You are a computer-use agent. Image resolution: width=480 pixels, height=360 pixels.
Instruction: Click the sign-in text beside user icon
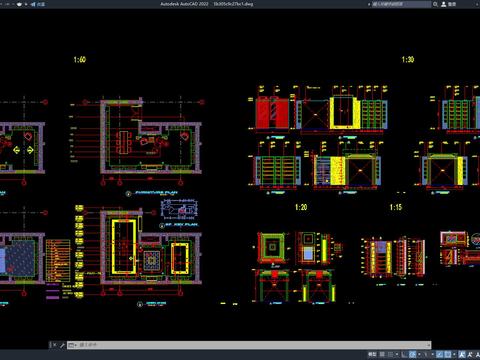(452, 4)
